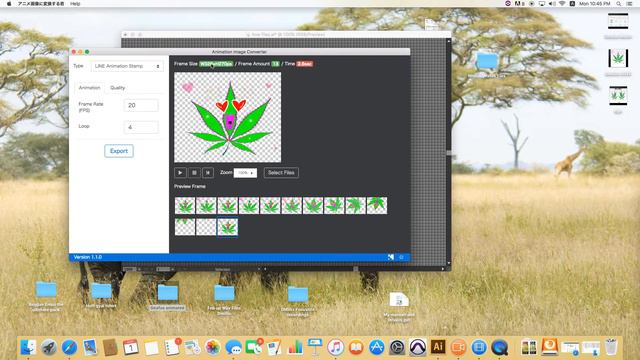Open FaceTime from the Dock

pyautogui.click(x=254, y=347)
